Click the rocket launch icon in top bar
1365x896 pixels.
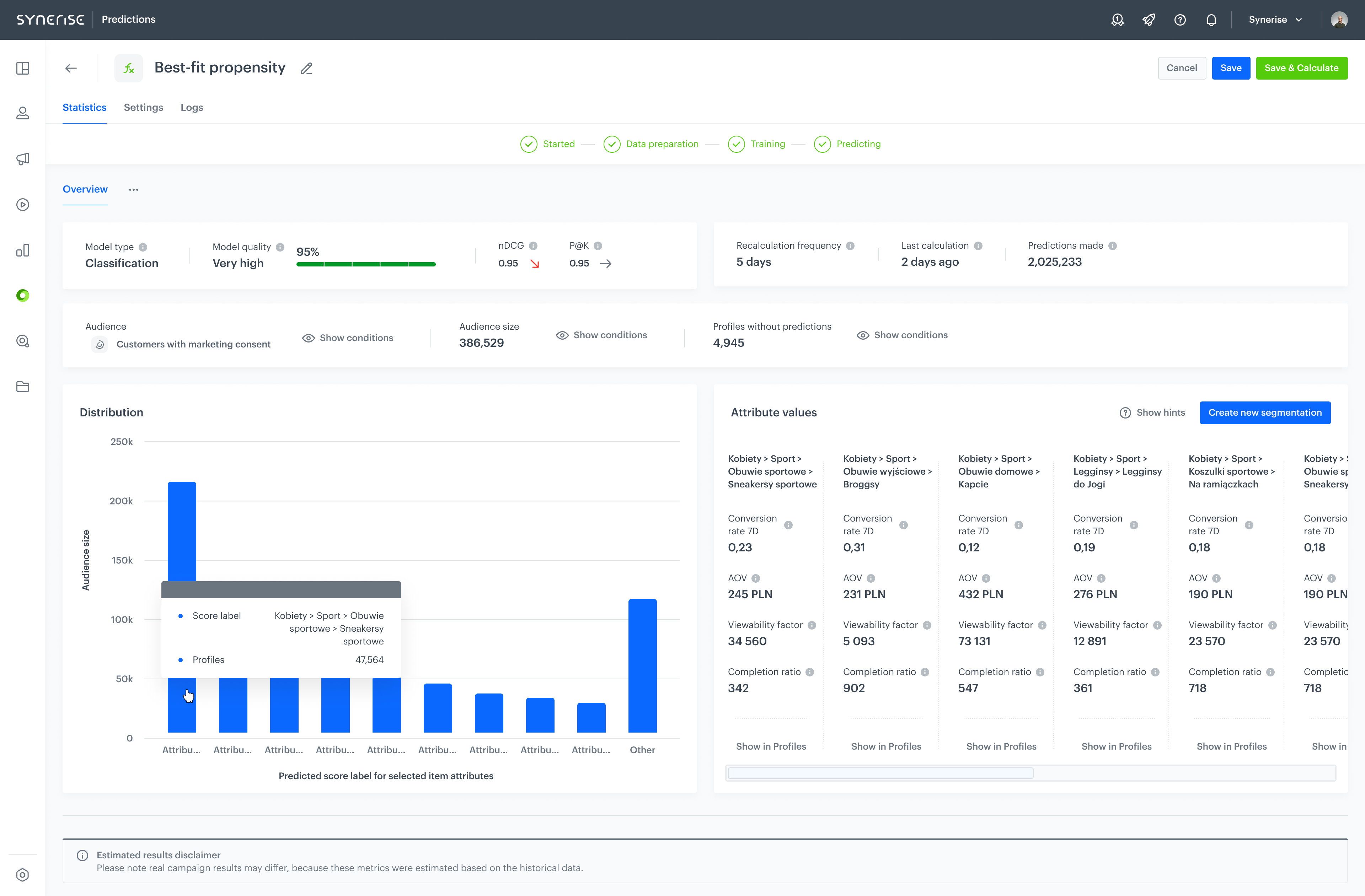click(x=1149, y=20)
